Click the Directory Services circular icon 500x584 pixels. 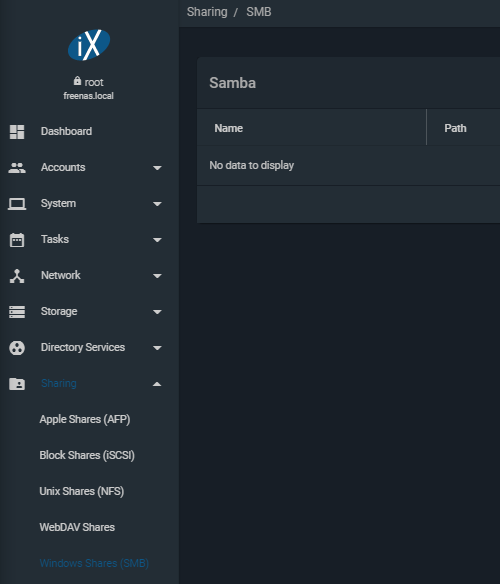click(x=17, y=348)
